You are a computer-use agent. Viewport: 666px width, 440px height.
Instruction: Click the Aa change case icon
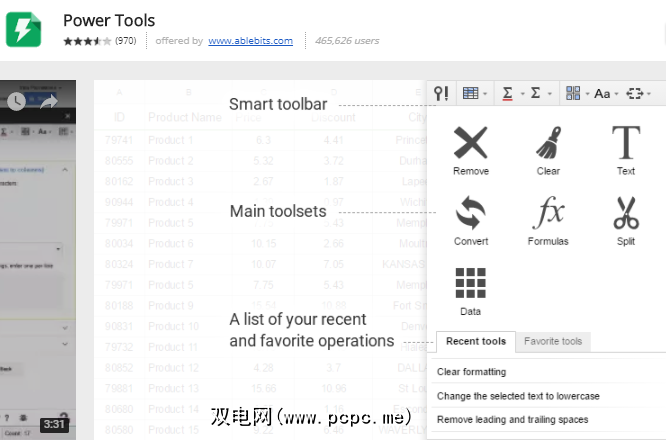[602, 93]
